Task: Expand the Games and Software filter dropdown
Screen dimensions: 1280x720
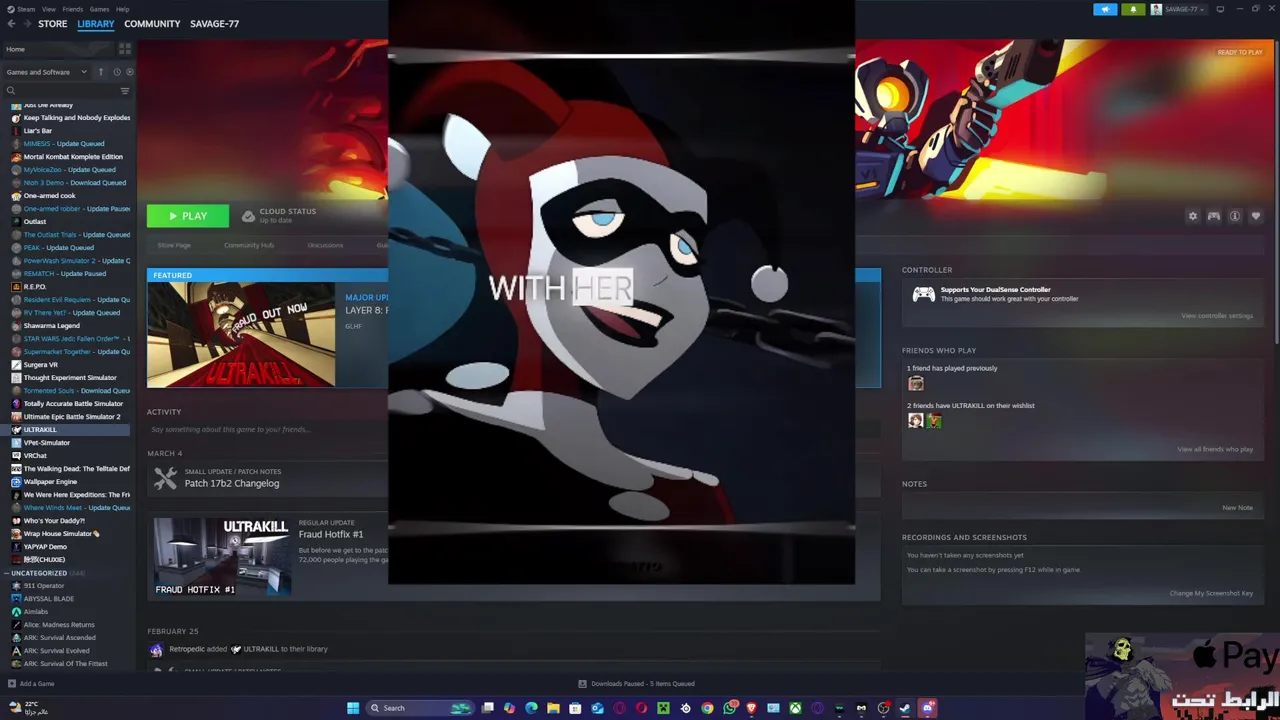Action: [46, 72]
